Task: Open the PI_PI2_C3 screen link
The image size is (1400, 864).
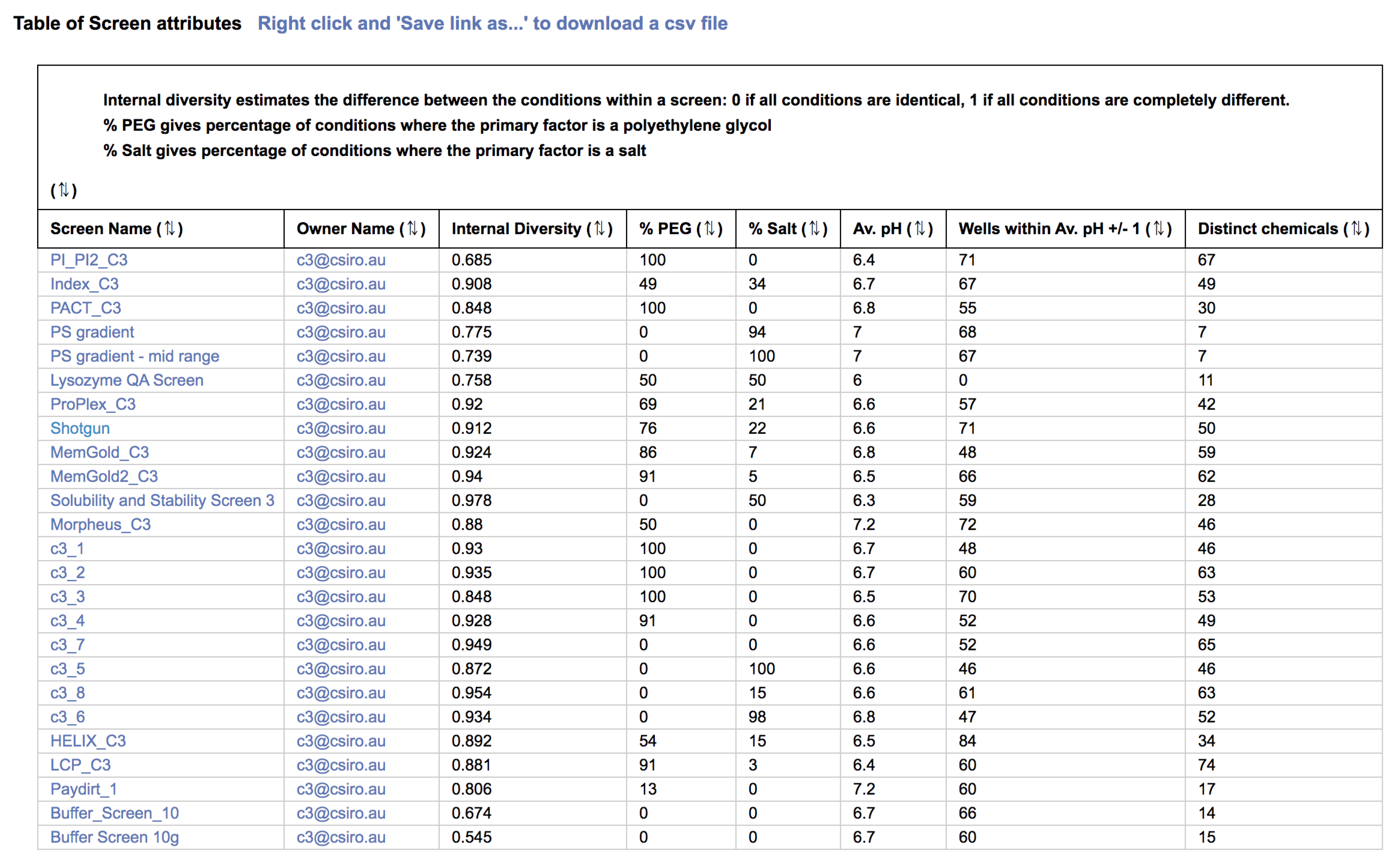Action: (x=89, y=260)
